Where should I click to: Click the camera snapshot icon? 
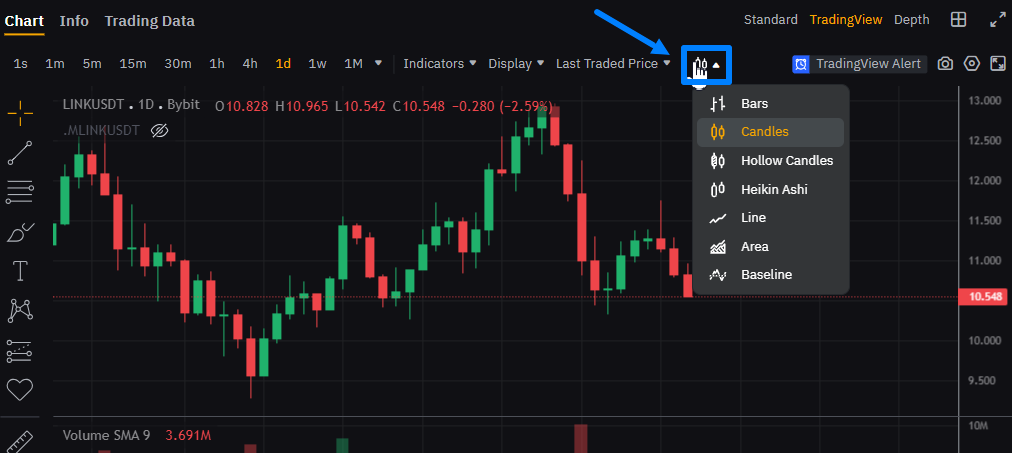coord(945,64)
